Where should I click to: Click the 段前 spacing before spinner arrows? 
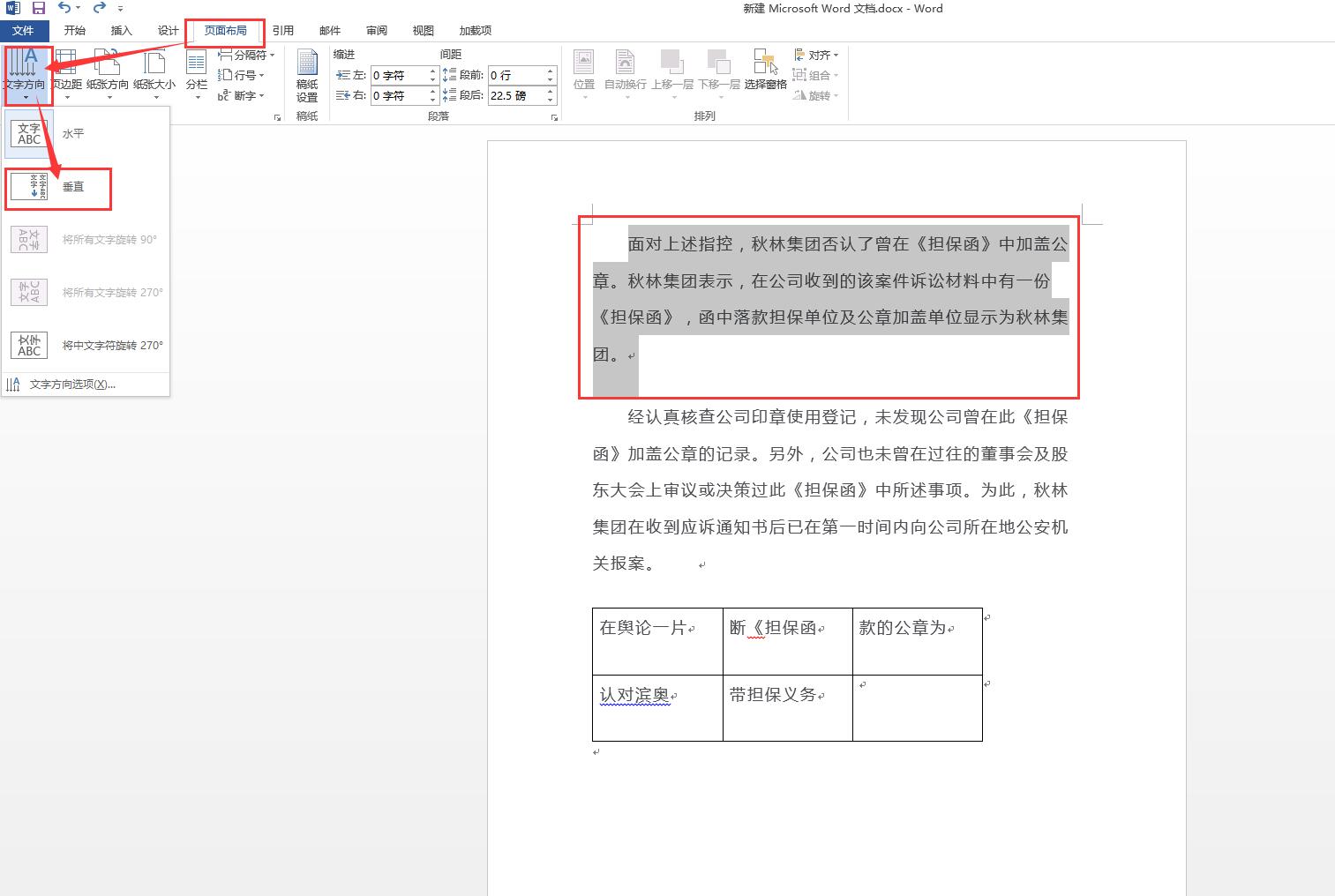pyautogui.click(x=551, y=75)
